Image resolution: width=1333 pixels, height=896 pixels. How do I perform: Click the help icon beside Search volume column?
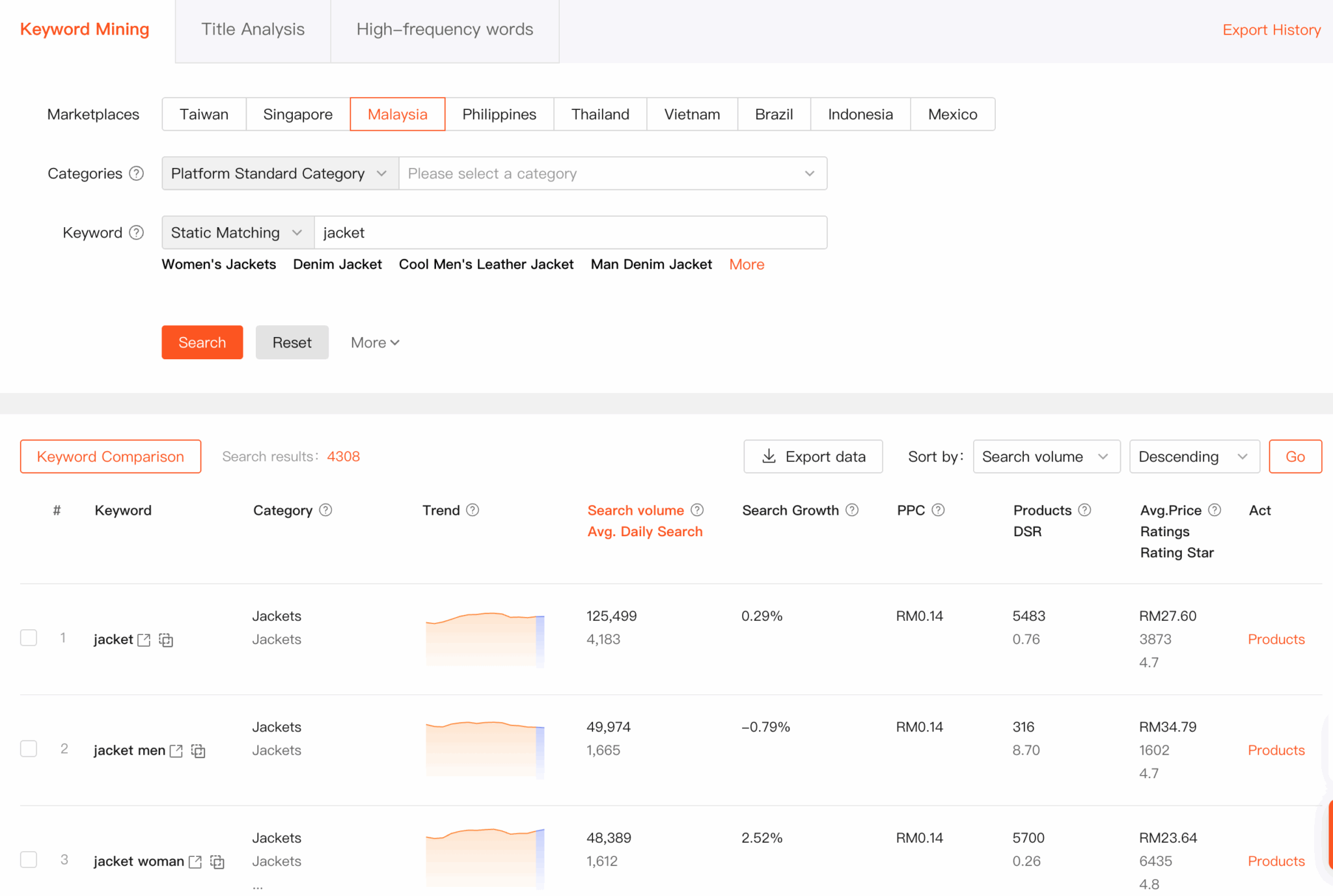click(x=697, y=510)
